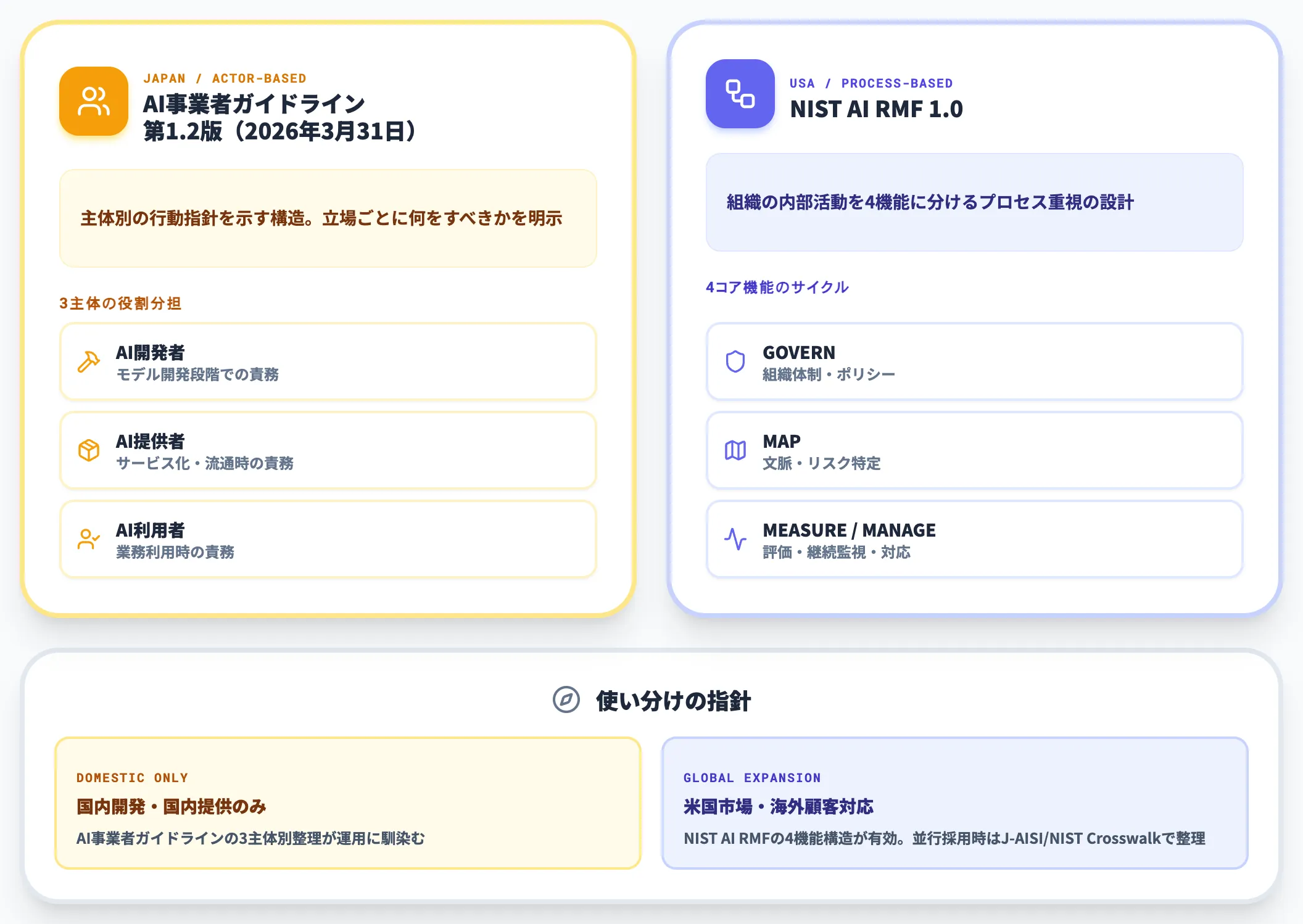Click the 第1.2版（2026年3月31日） title line
The height and width of the screenshot is (924, 1303).
click(281, 131)
